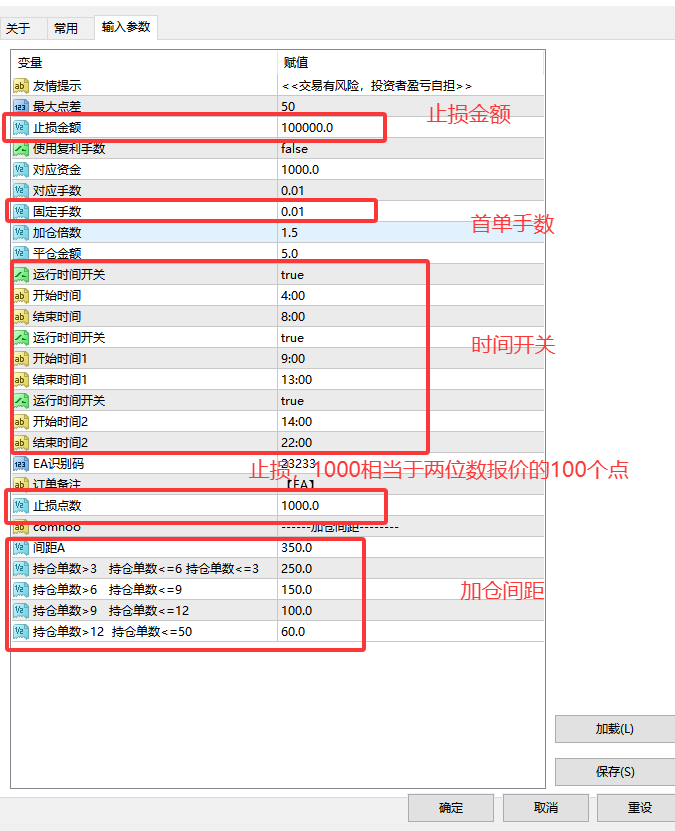Click the 持仓单数>12 持仓单数<=50 label
The height and width of the screenshot is (831, 675).
(x=112, y=632)
